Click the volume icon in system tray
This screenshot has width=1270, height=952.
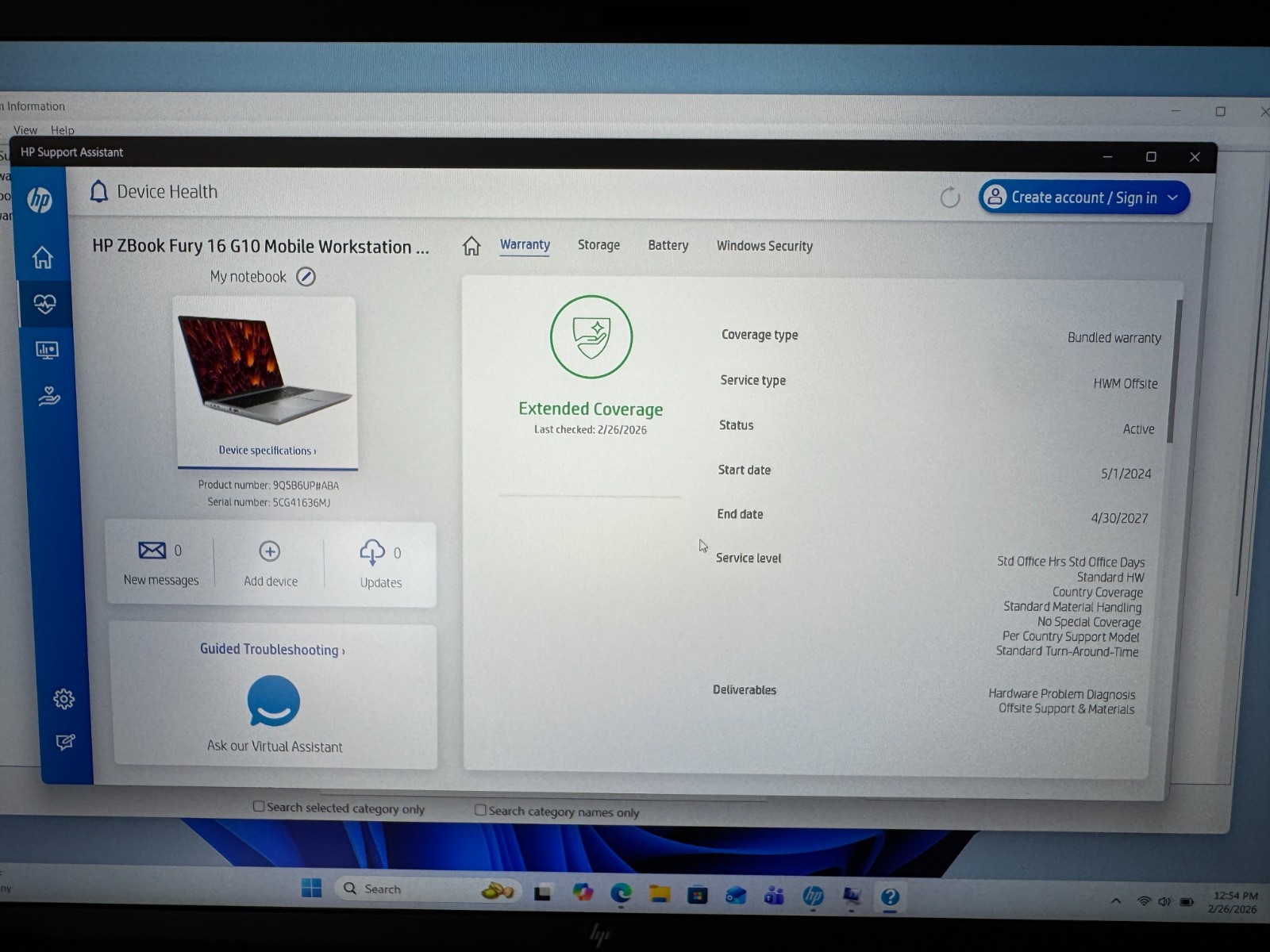tap(1164, 902)
